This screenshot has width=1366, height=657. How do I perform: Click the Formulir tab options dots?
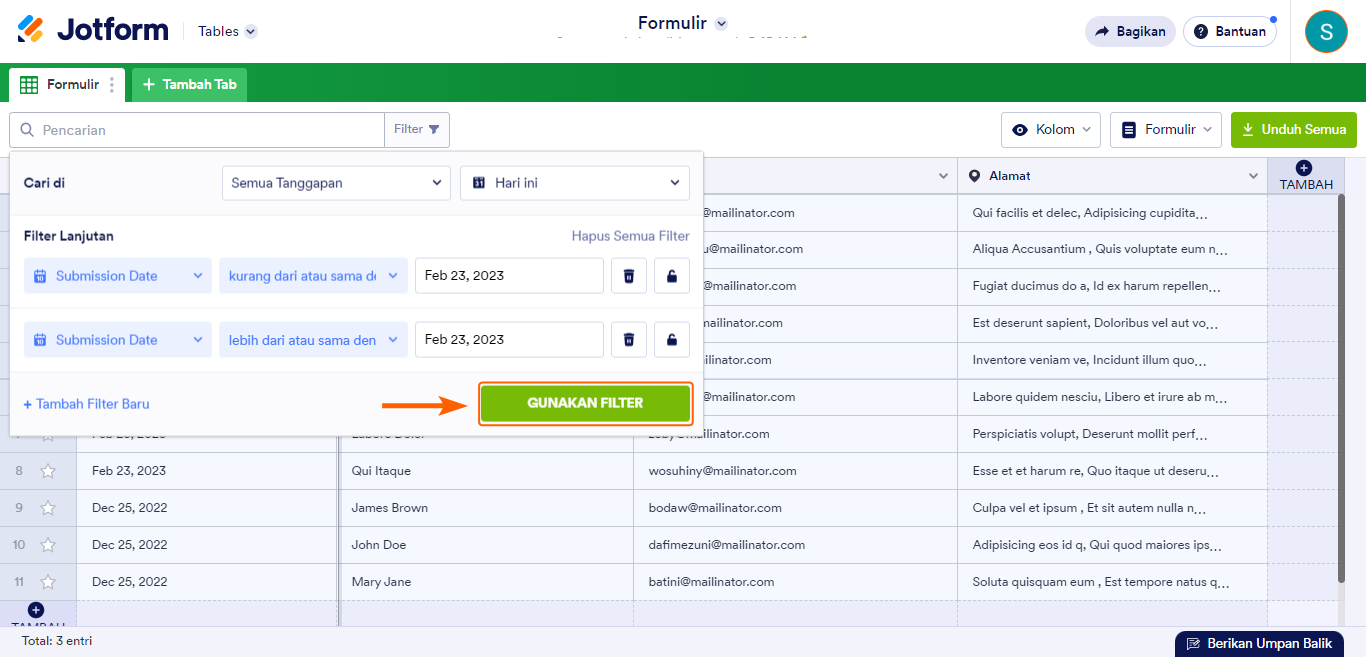(x=112, y=85)
